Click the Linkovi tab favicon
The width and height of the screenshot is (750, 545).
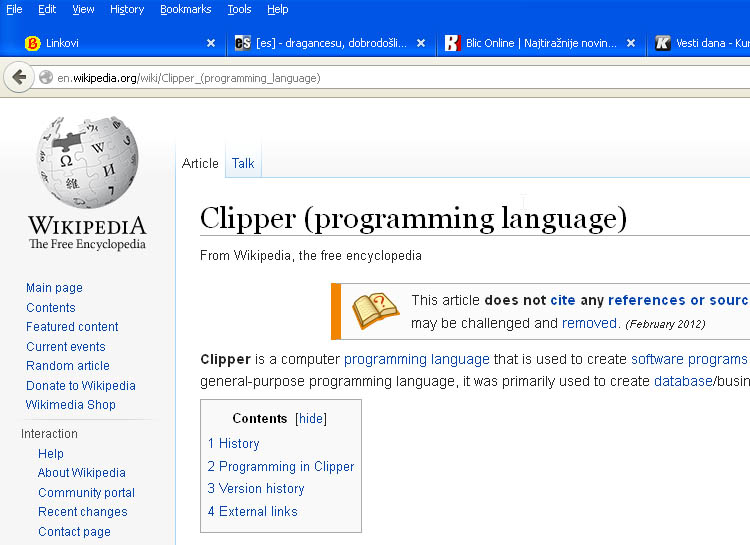33,43
